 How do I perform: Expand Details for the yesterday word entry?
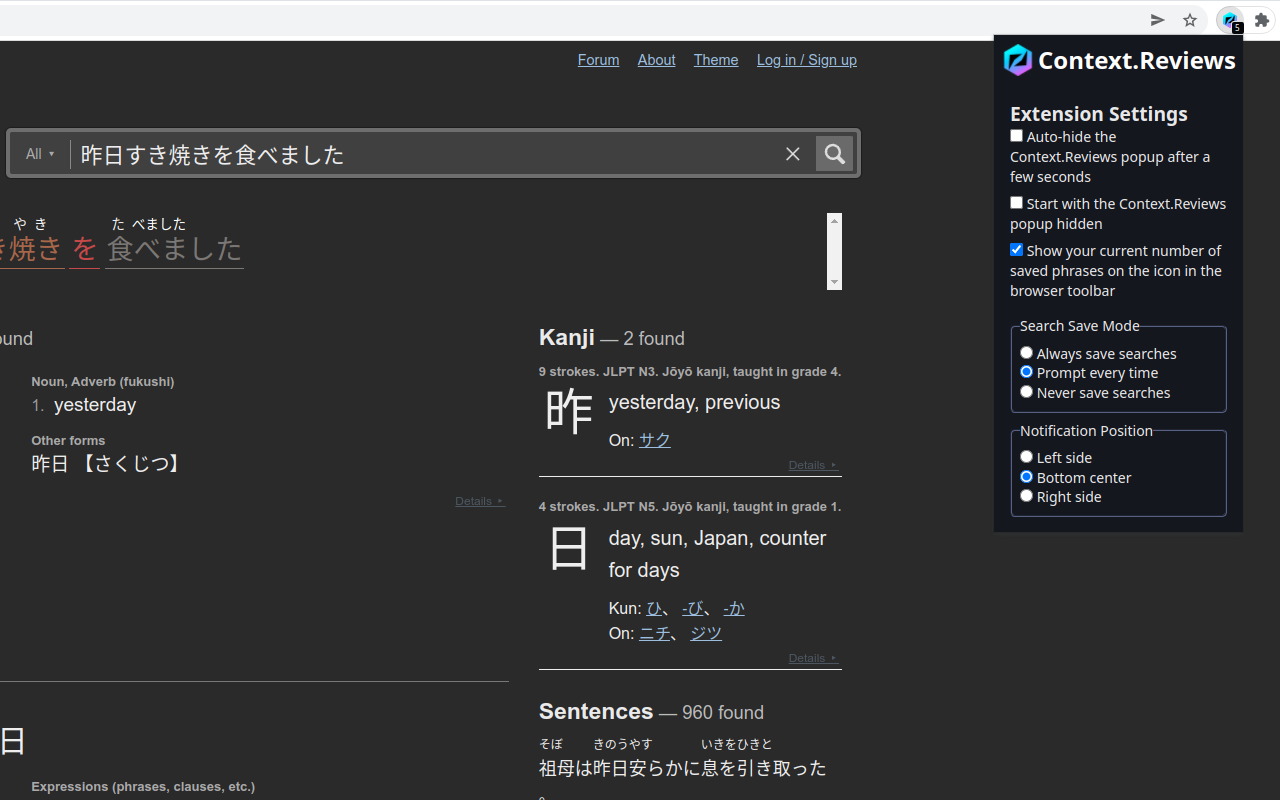pyautogui.click(x=480, y=501)
